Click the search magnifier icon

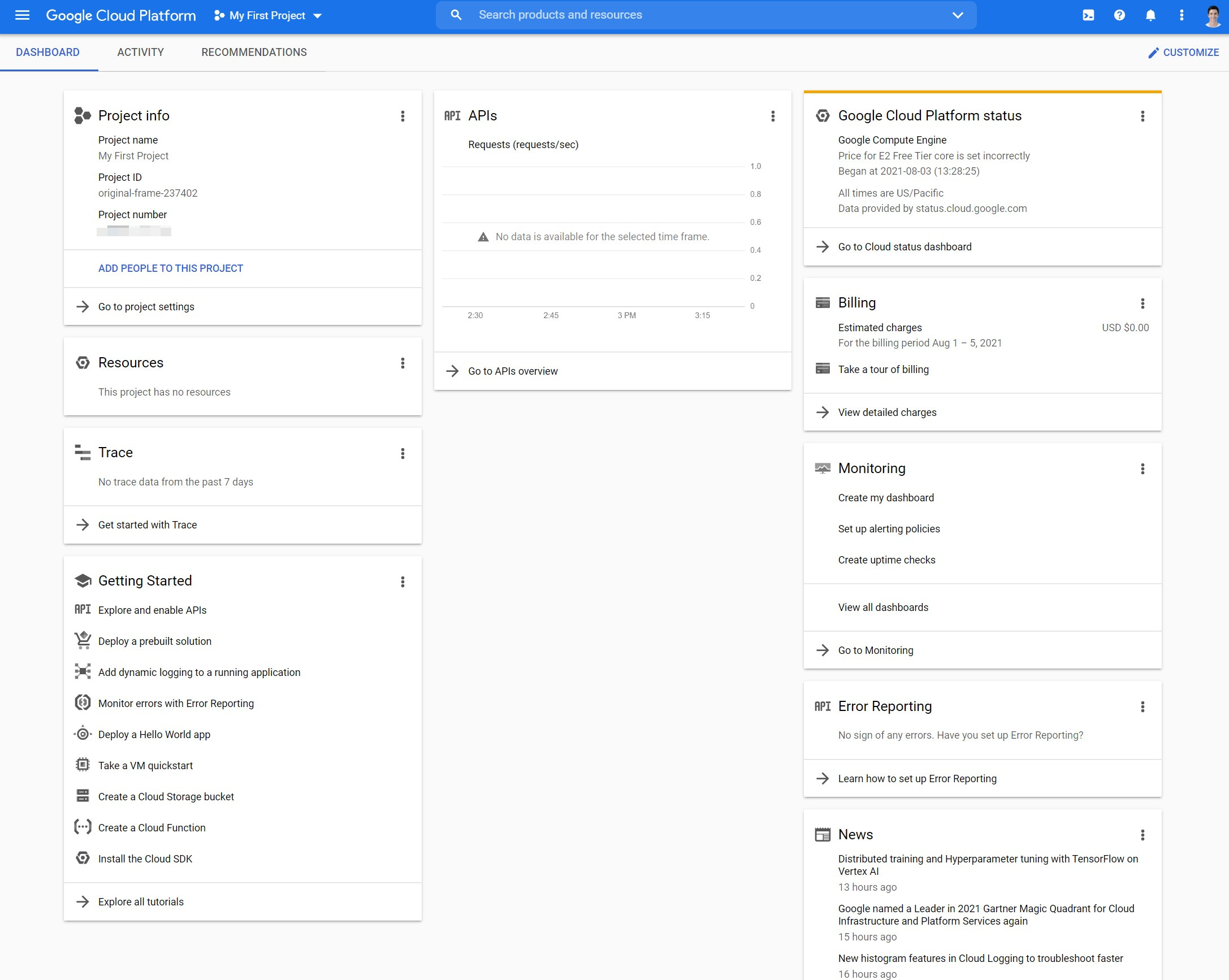coord(456,15)
